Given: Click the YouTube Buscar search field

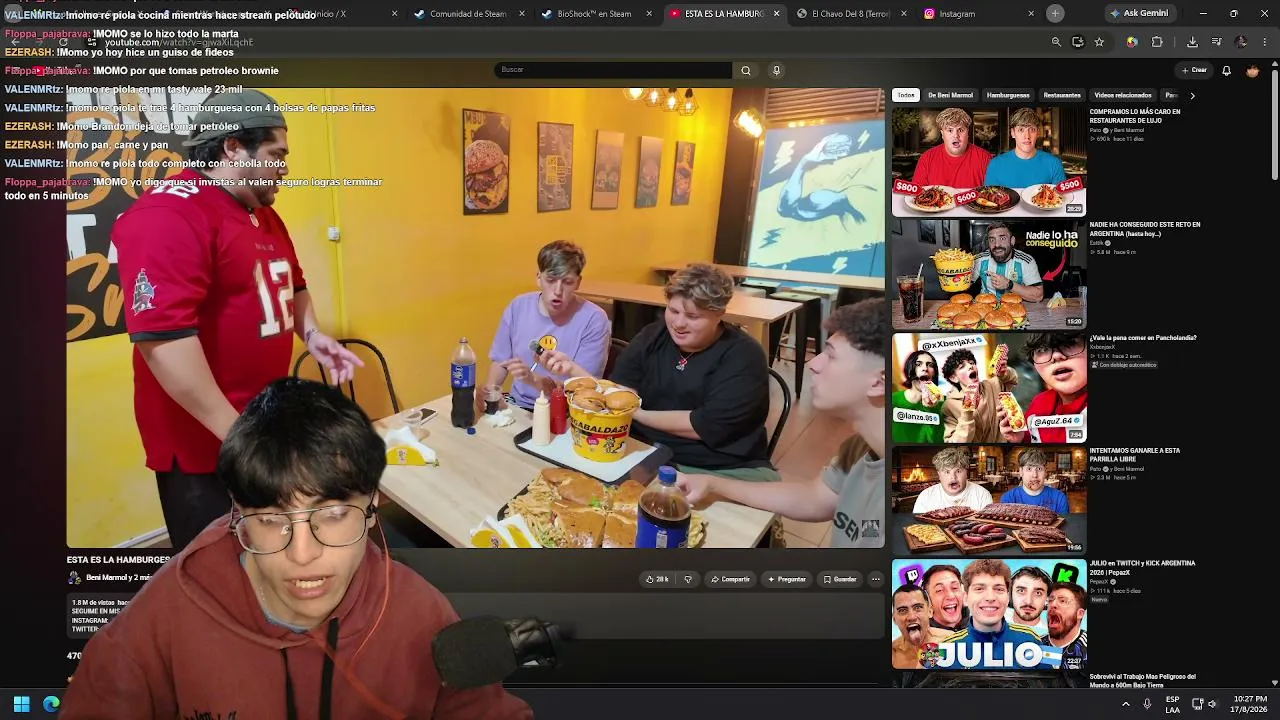Looking at the screenshot, I should coord(613,70).
